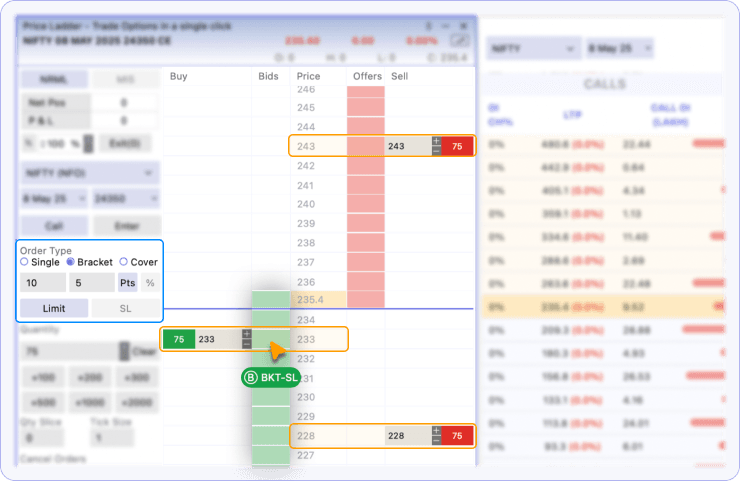Click price 232 in the ladder
740x481 pixels.
point(306,359)
